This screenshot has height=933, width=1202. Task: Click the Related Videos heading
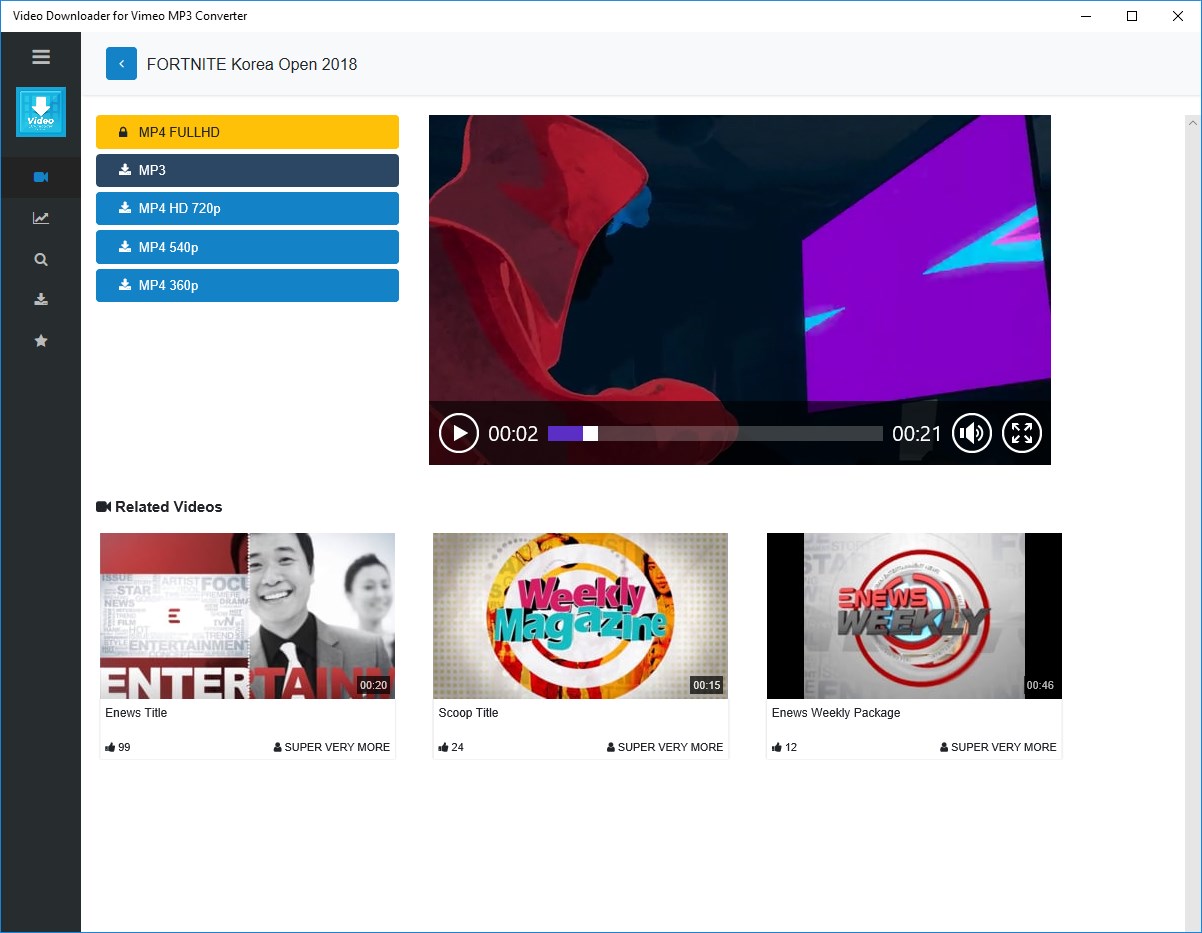[x=159, y=507]
